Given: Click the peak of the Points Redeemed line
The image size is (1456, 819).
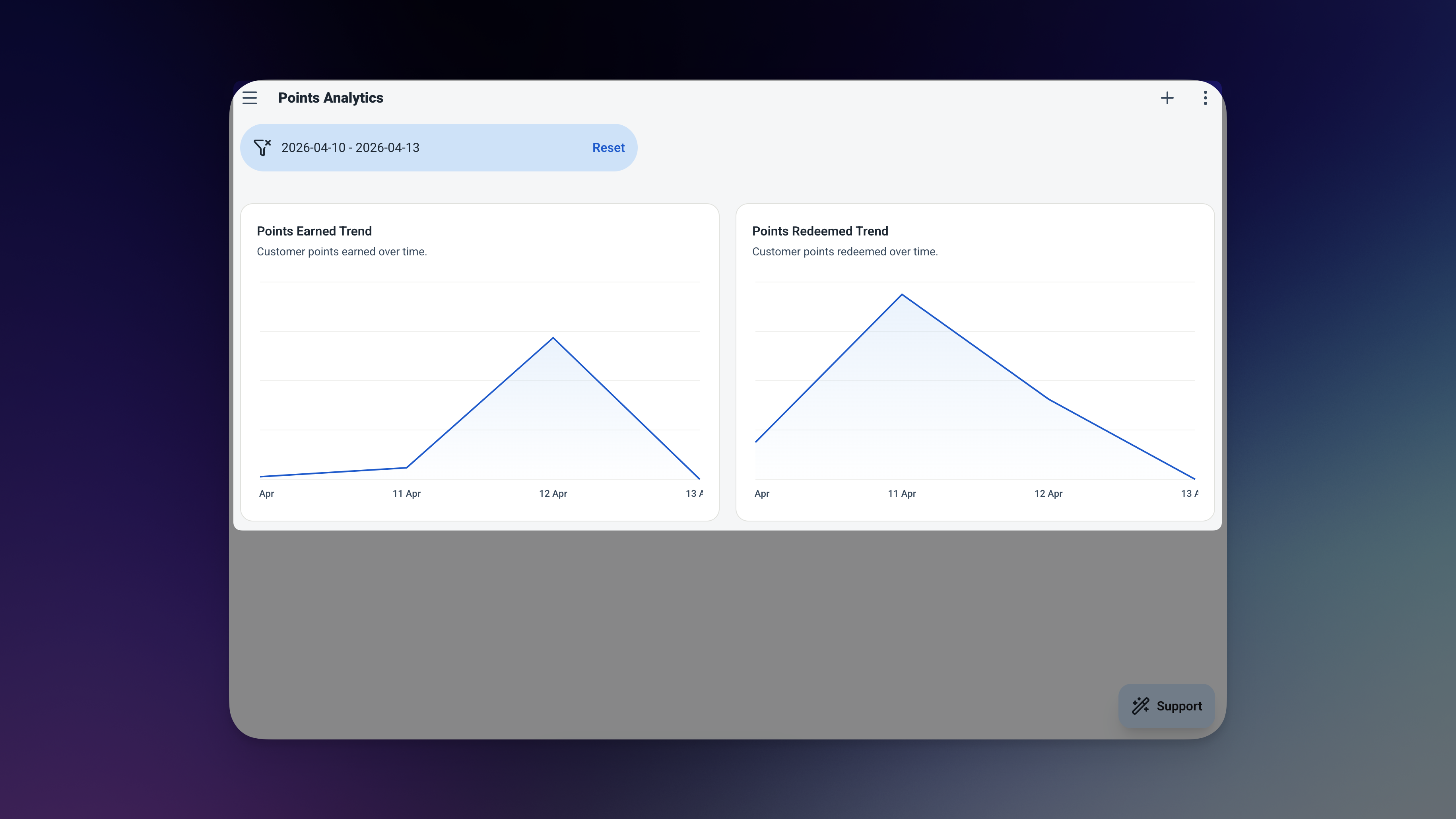Looking at the screenshot, I should point(901,295).
